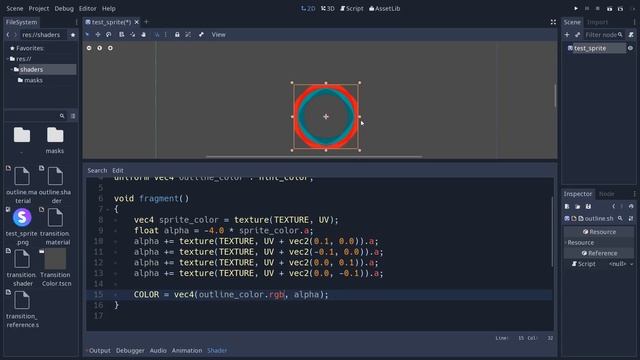Toggle distraction-free fullscreen mode
This screenshot has width=640, height=360.
[x=553, y=22]
